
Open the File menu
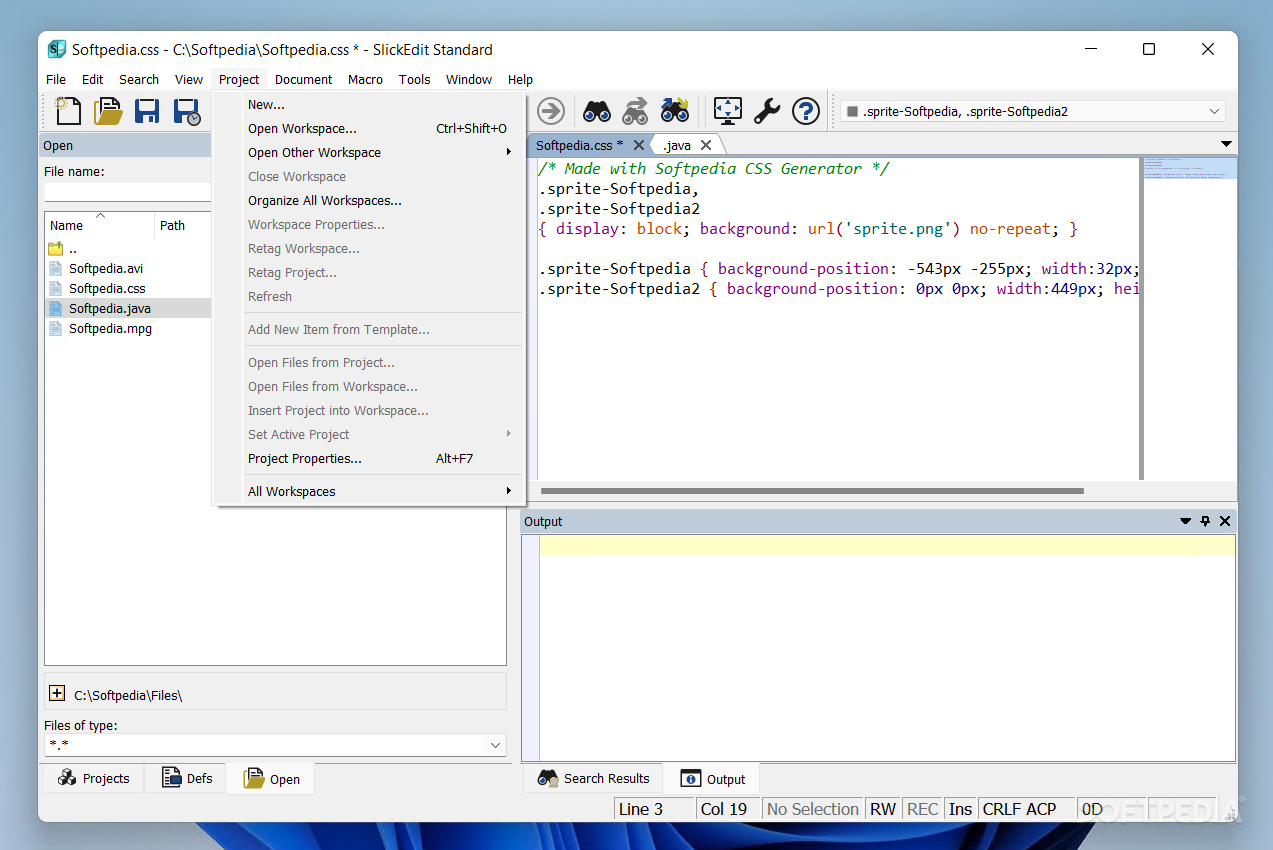(56, 79)
